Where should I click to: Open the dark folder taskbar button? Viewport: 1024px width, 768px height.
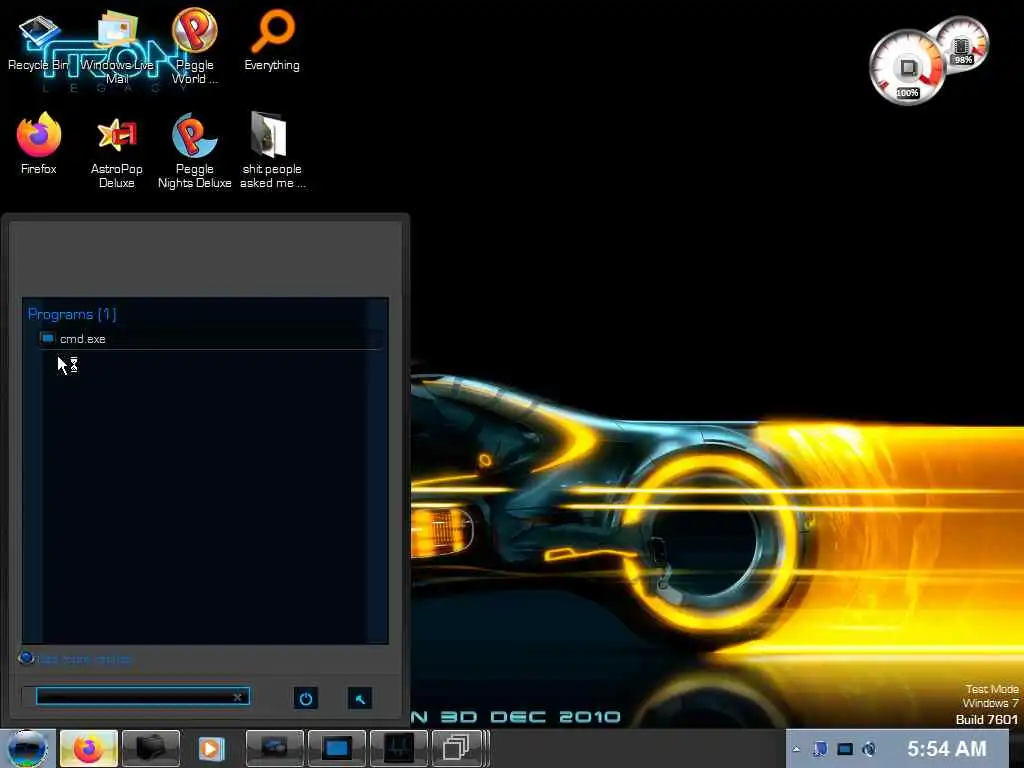[x=151, y=748]
